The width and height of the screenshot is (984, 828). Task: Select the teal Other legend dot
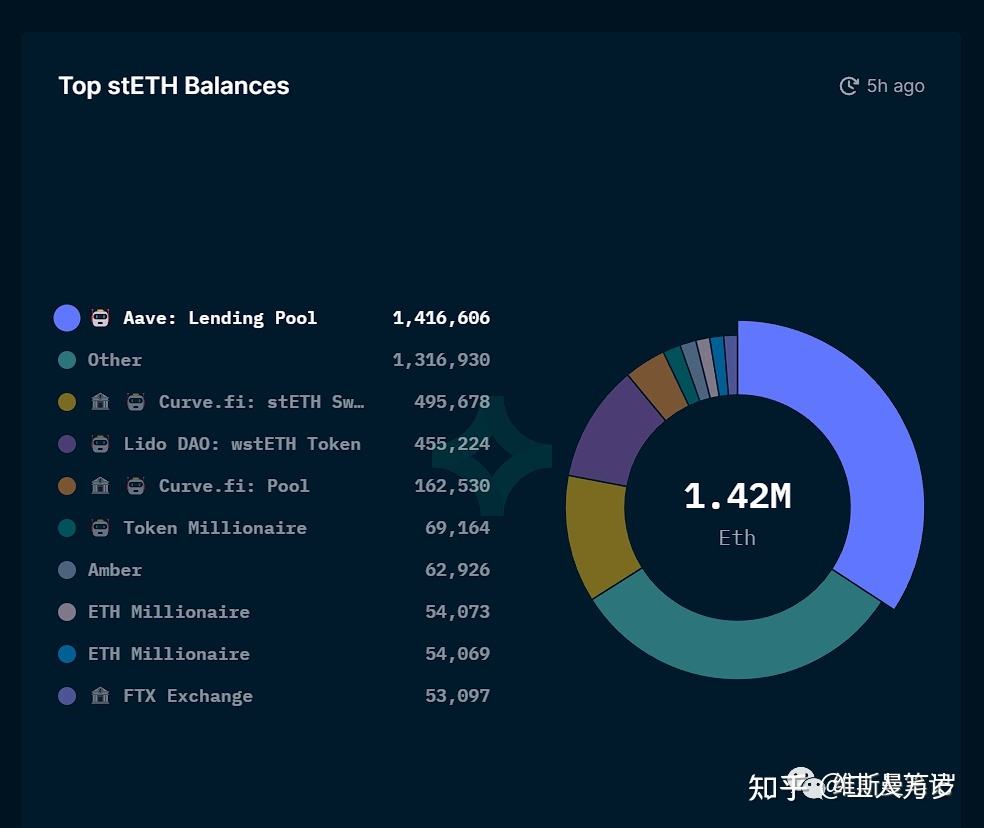[67, 360]
